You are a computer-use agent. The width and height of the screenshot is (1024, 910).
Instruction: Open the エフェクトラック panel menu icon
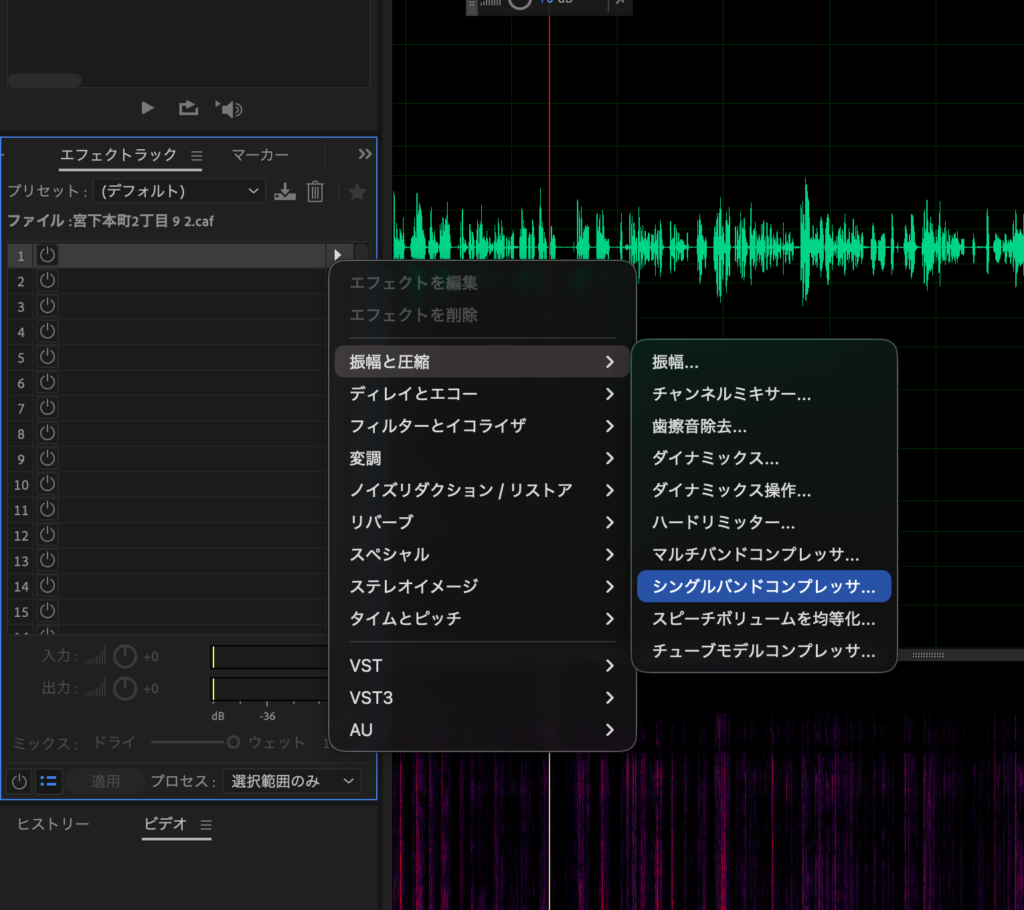click(x=197, y=156)
